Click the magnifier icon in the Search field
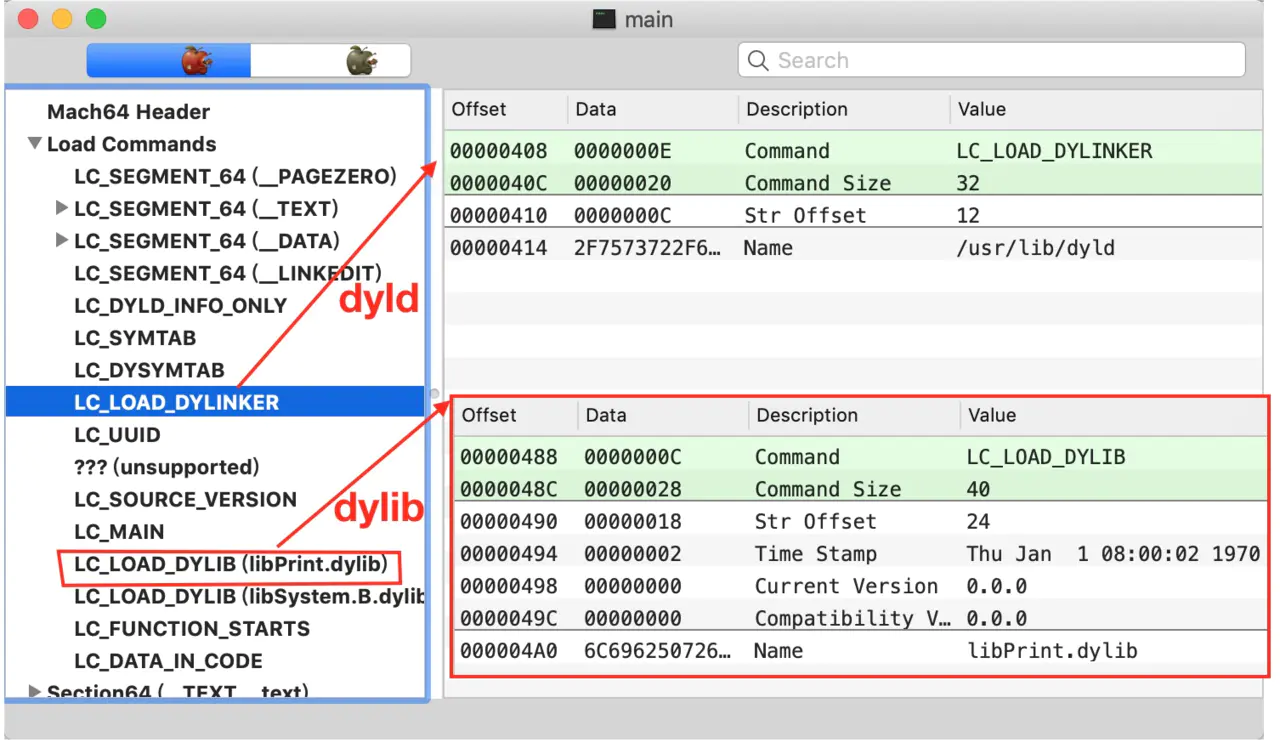The image size is (1280, 748). coord(759,61)
